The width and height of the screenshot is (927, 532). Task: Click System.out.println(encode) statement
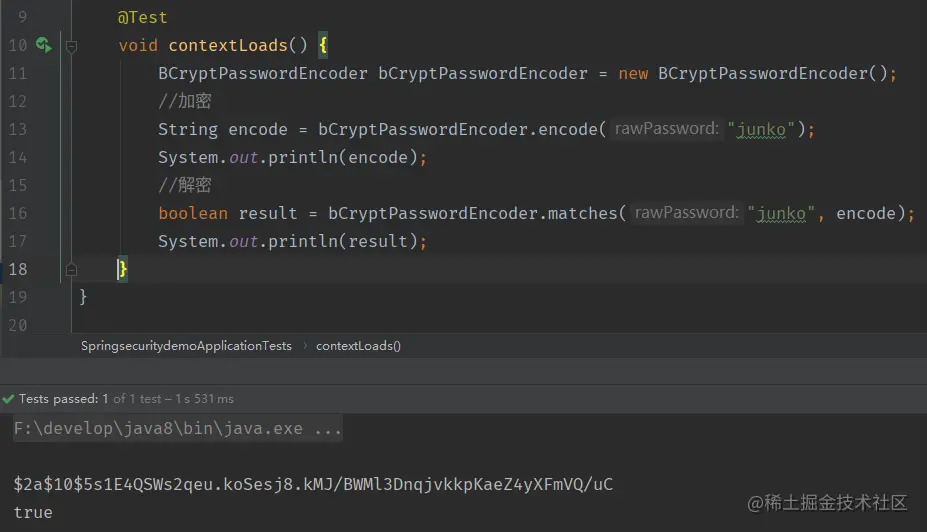coord(292,158)
